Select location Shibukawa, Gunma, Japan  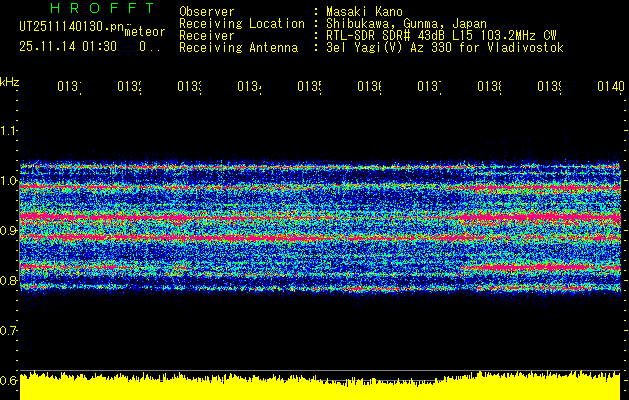pos(406,24)
